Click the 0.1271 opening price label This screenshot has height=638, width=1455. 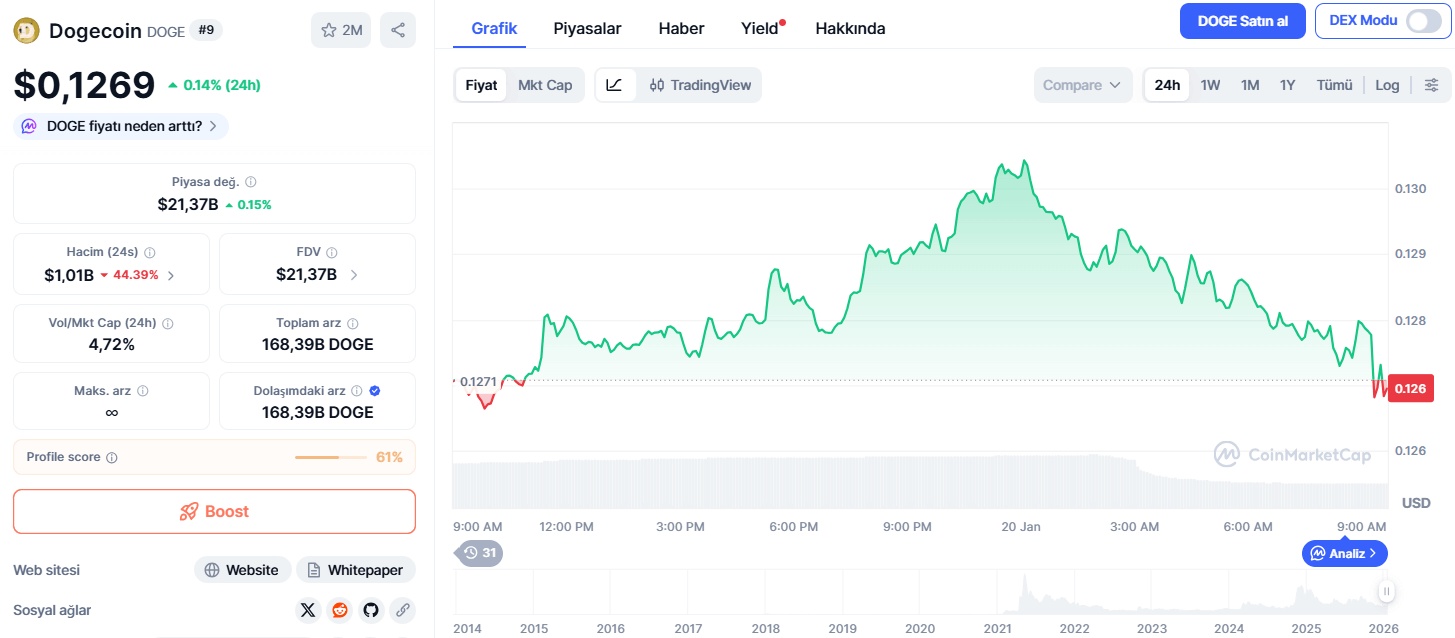click(x=478, y=381)
